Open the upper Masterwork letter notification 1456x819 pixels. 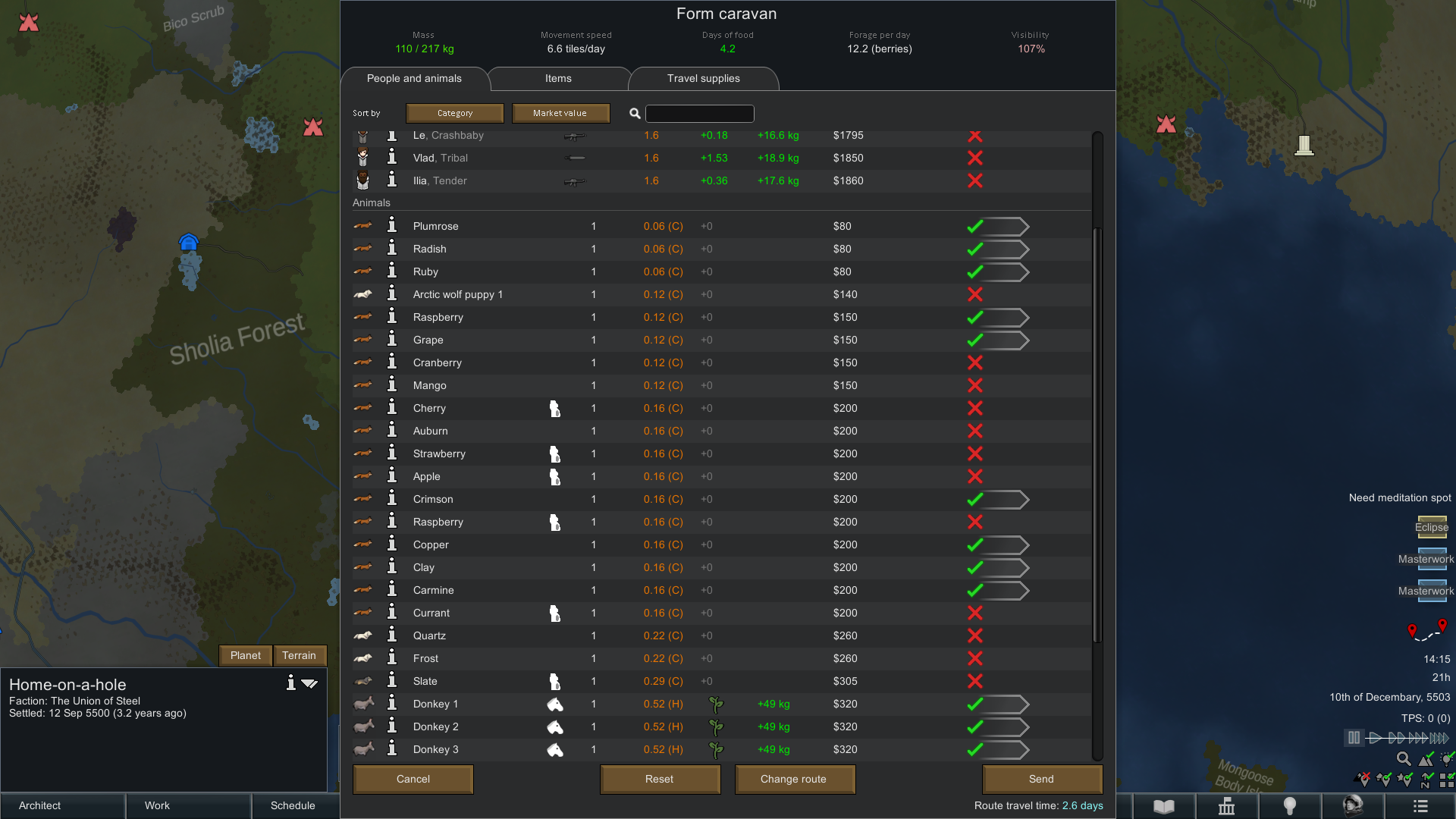click(1432, 559)
